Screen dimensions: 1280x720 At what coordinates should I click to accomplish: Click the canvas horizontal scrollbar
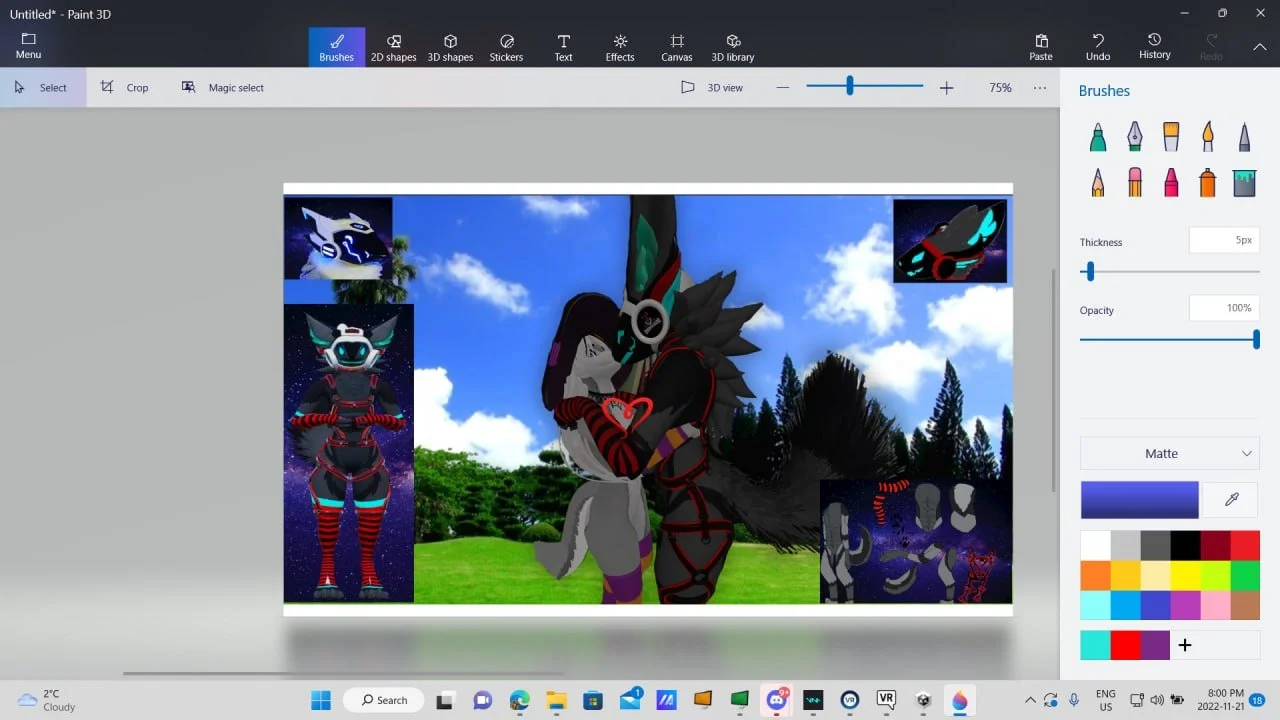[343, 673]
